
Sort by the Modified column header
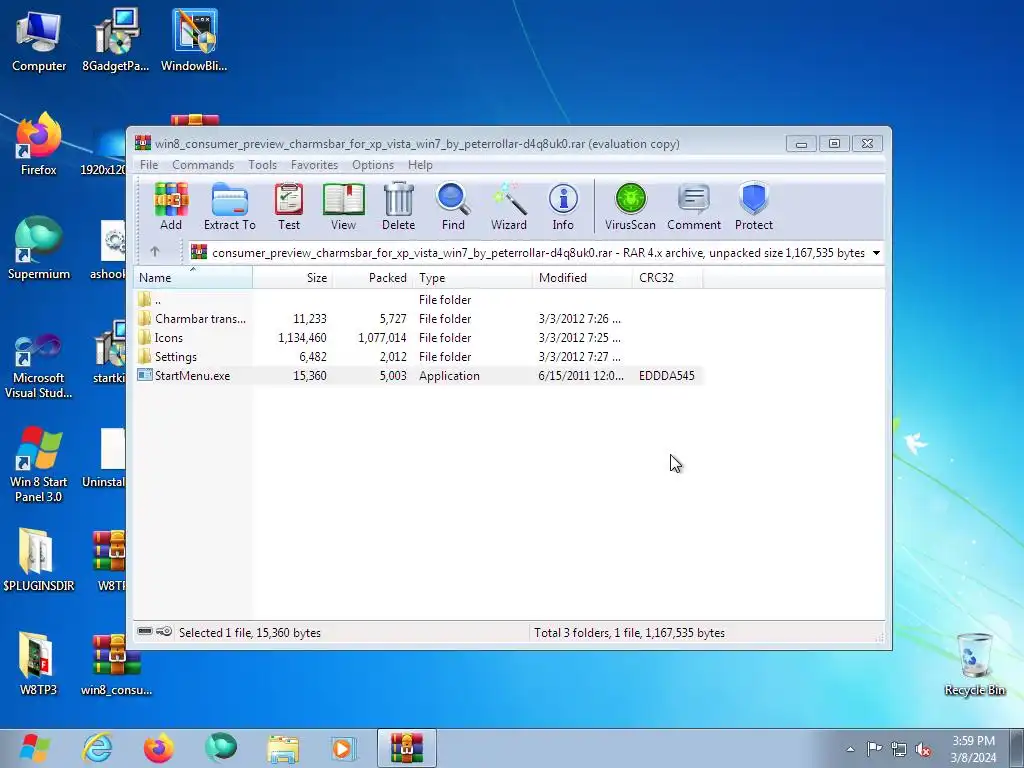[x=583, y=278]
